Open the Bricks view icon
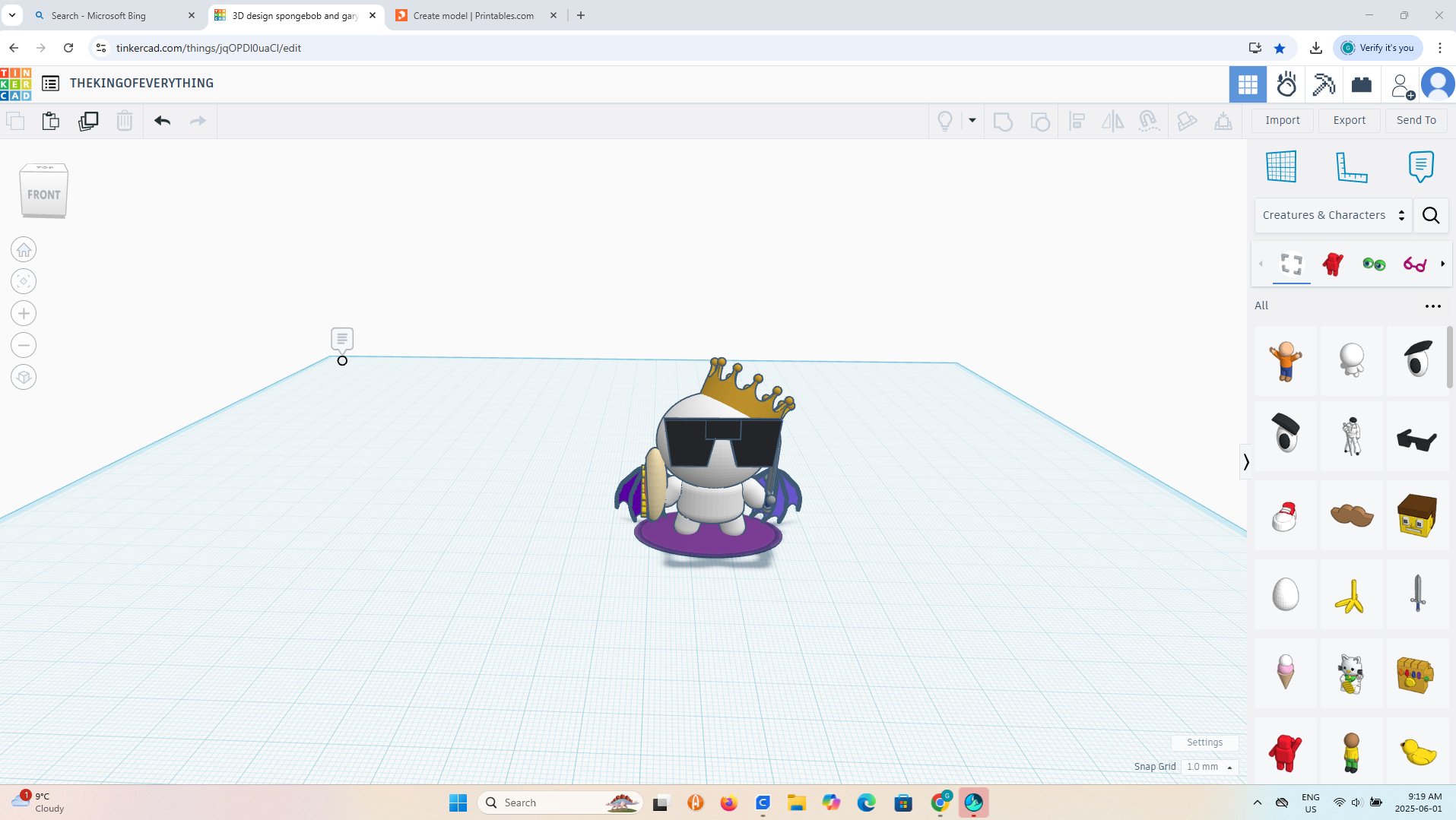This screenshot has height=820, width=1456. (1362, 84)
